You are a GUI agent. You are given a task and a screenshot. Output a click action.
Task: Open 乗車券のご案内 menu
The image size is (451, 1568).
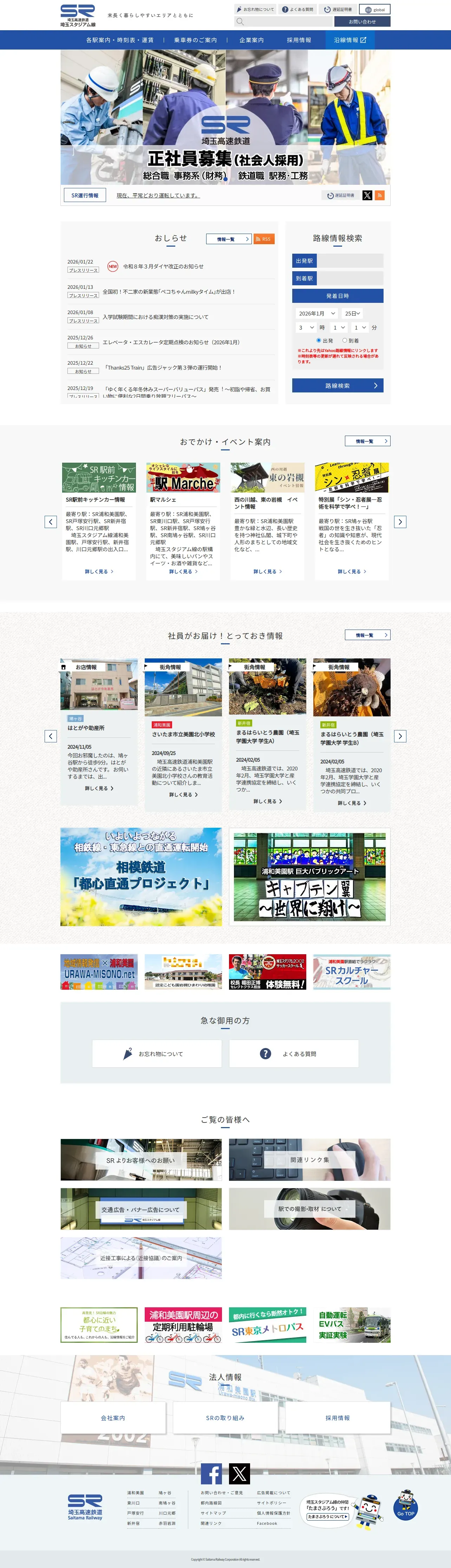click(x=195, y=40)
